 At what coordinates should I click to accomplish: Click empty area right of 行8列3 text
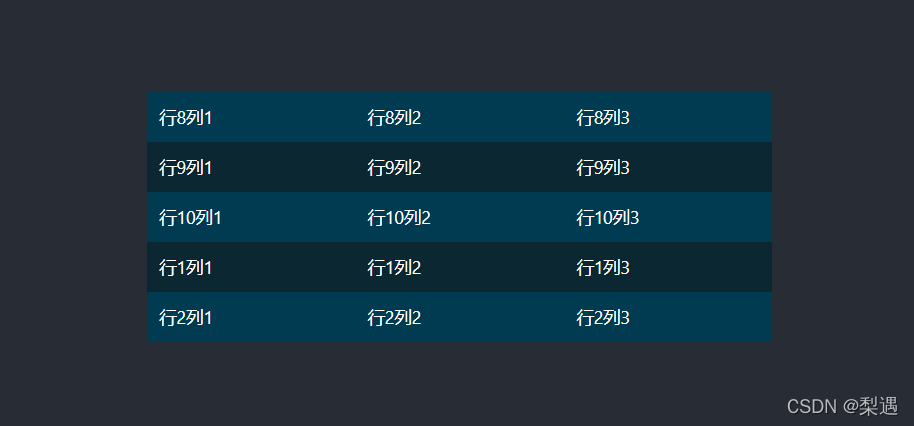(701, 117)
